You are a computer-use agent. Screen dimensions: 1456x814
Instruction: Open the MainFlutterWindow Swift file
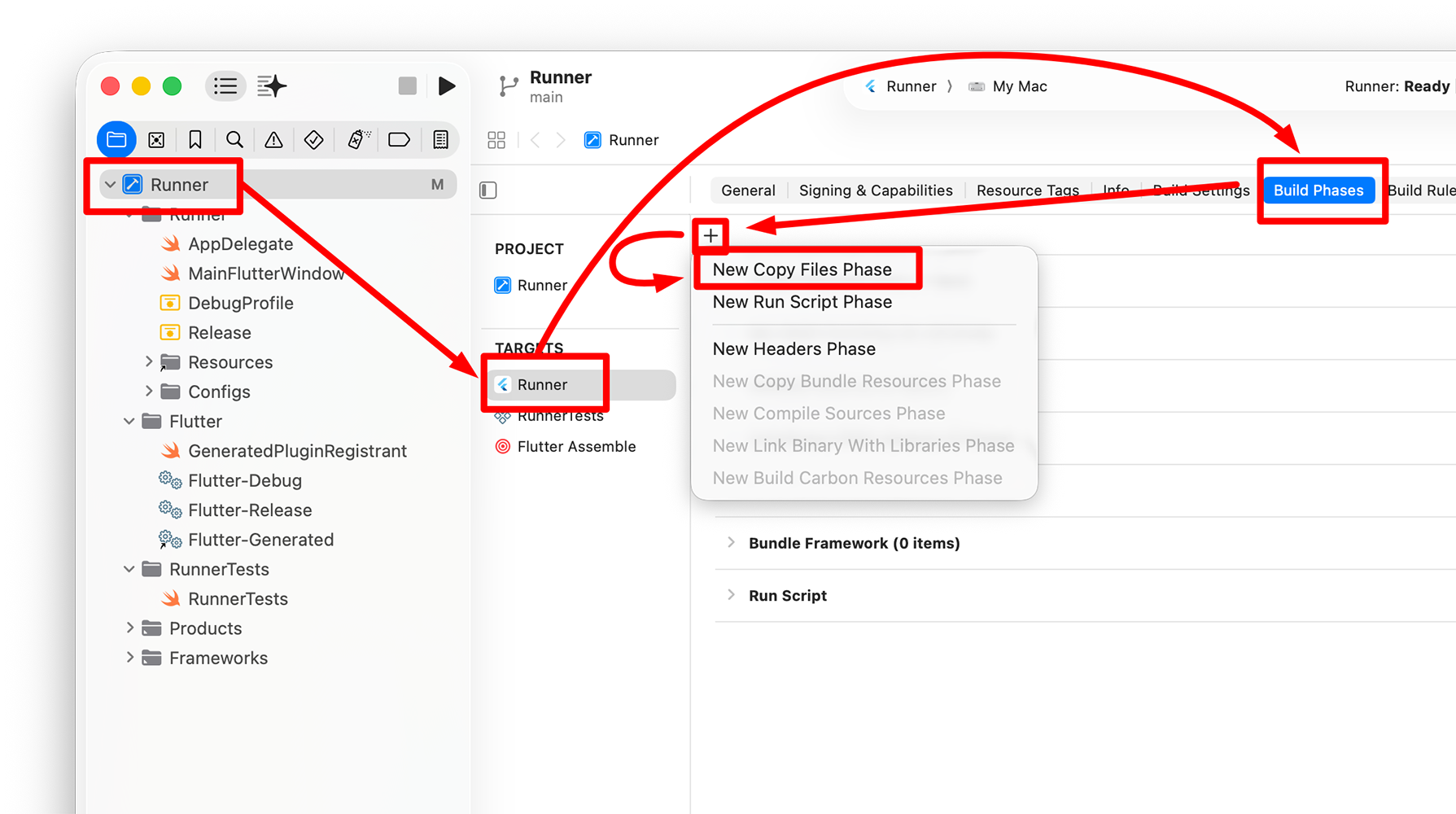[x=252, y=274]
